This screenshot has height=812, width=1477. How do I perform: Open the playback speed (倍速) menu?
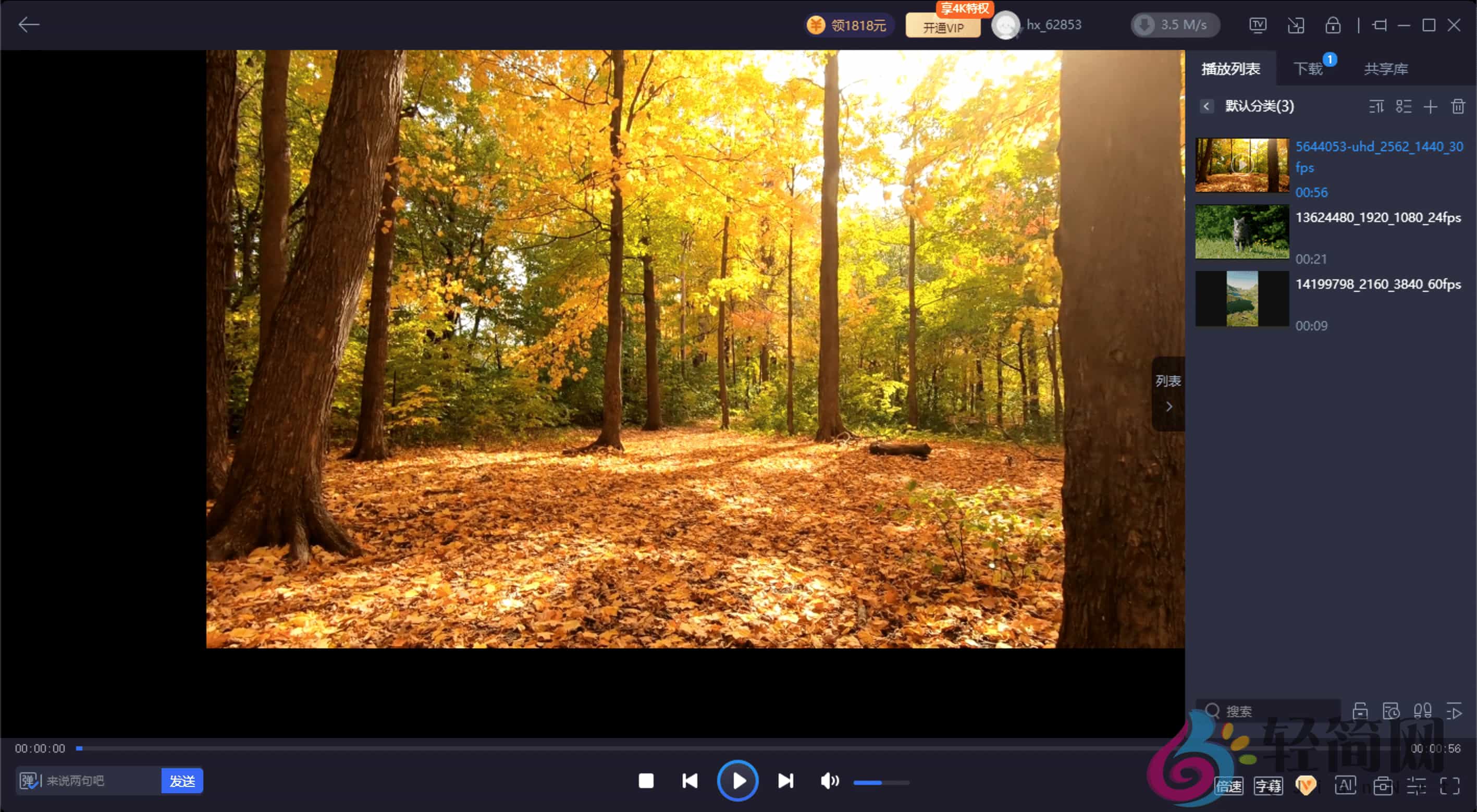pos(1229,785)
